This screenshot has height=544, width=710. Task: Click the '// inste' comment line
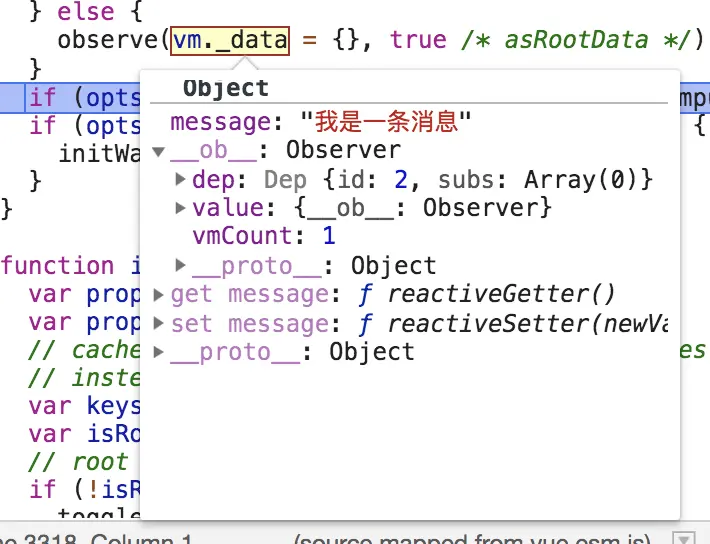tap(84, 378)
